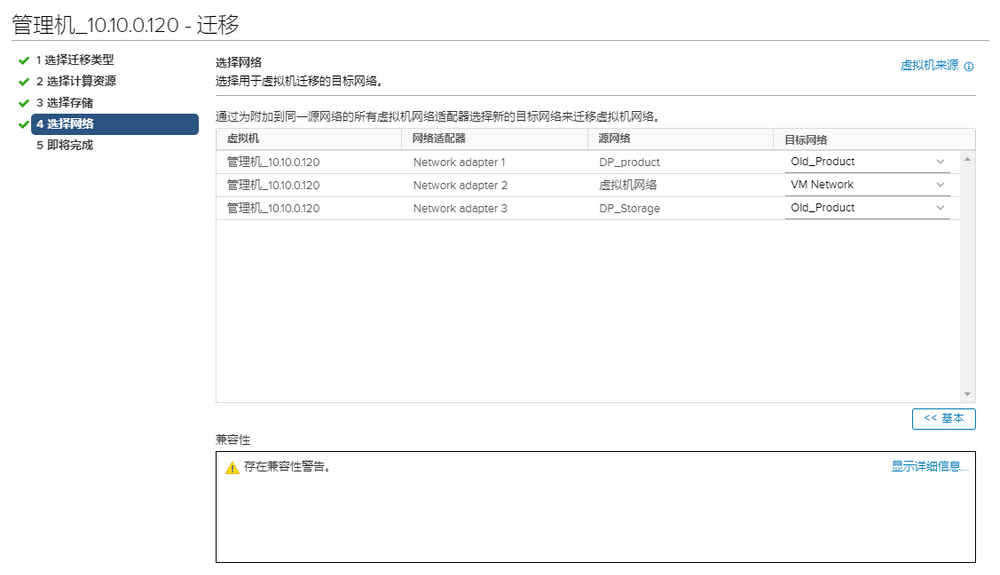Click green checkmark for step 1
This screenshot has width=1000, height=575.
coord(23,60)
